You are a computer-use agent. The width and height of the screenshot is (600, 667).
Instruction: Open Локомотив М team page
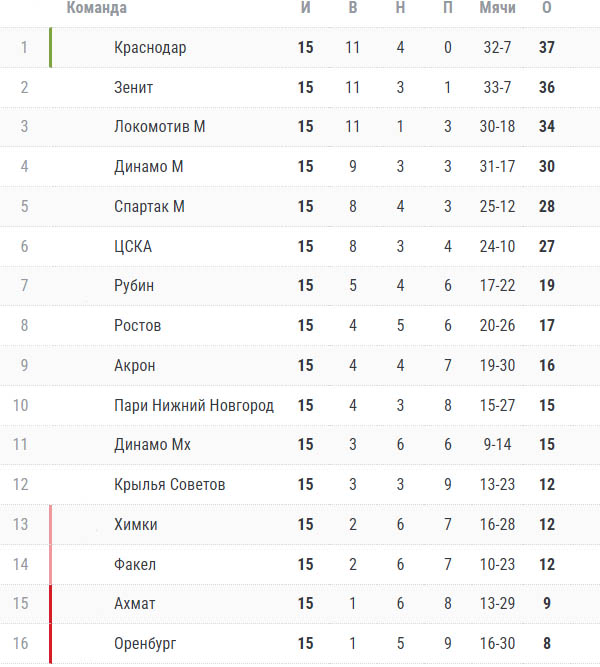click(160, 127)
